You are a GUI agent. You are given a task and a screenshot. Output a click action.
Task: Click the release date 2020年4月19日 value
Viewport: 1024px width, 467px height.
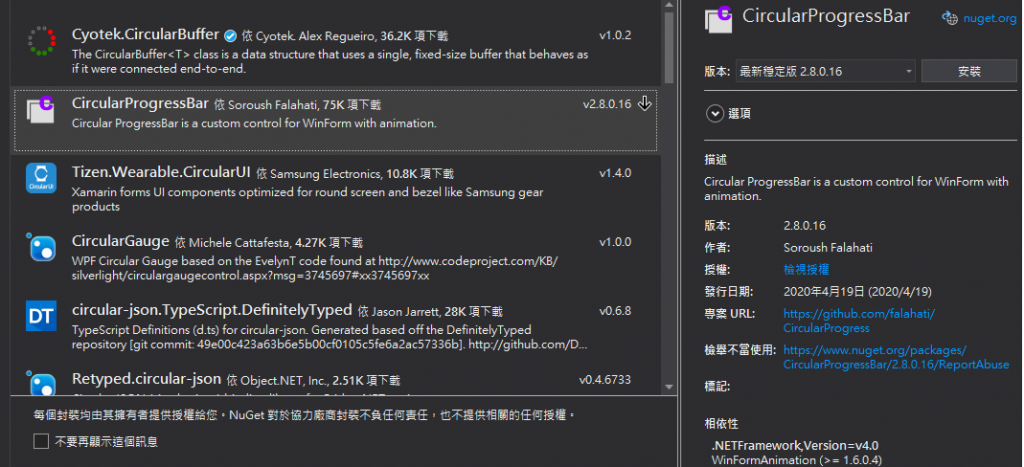pos(857,291)
